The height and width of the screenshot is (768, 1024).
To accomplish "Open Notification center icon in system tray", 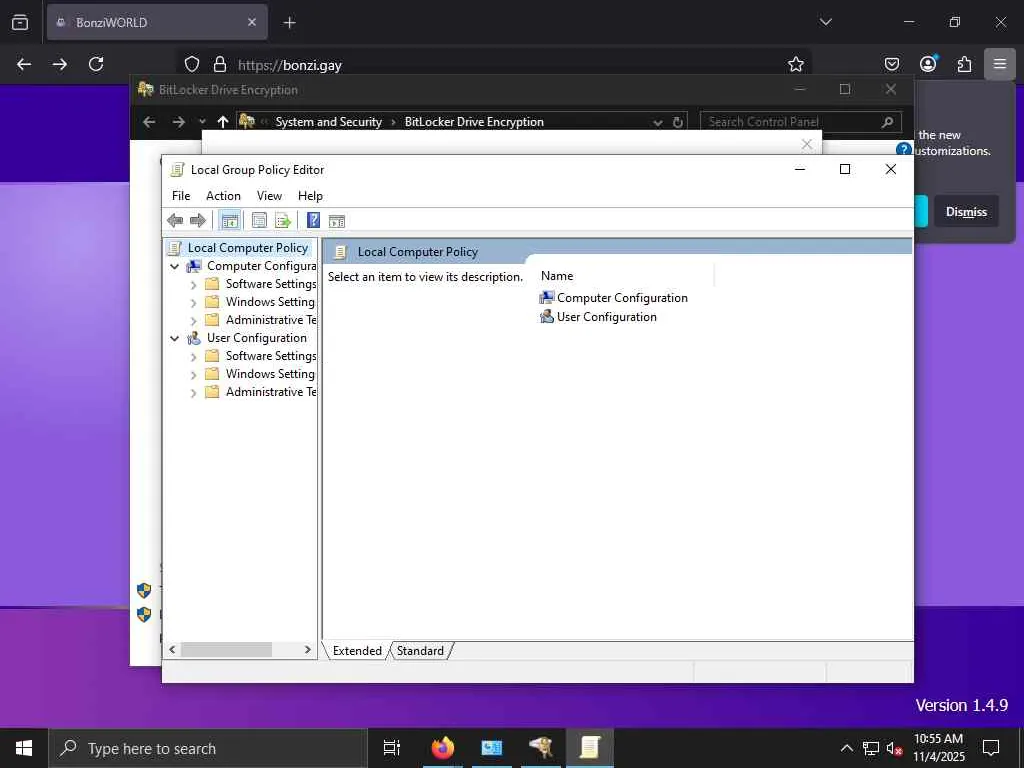I will (991, 748).
